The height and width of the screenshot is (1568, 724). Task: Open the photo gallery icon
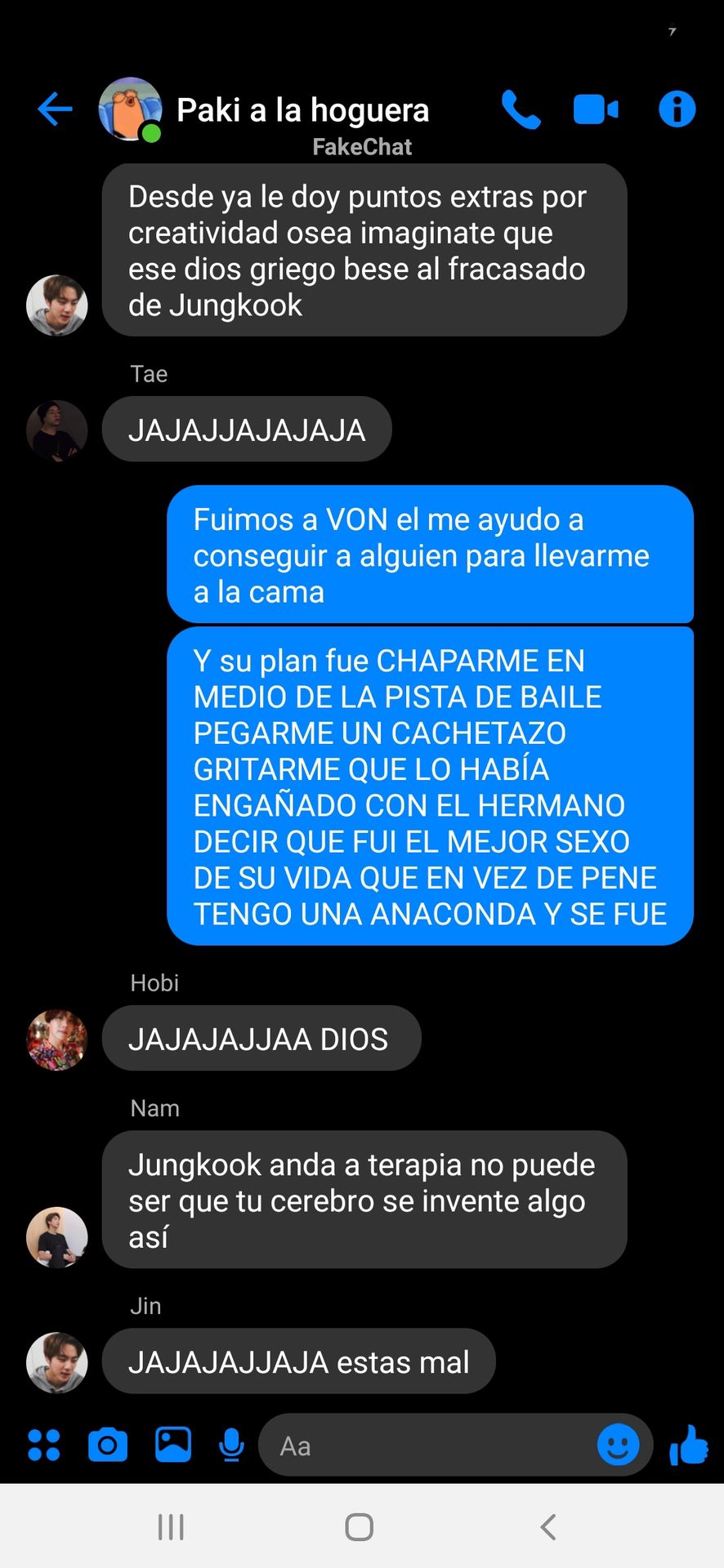[x=173, y=1445]
